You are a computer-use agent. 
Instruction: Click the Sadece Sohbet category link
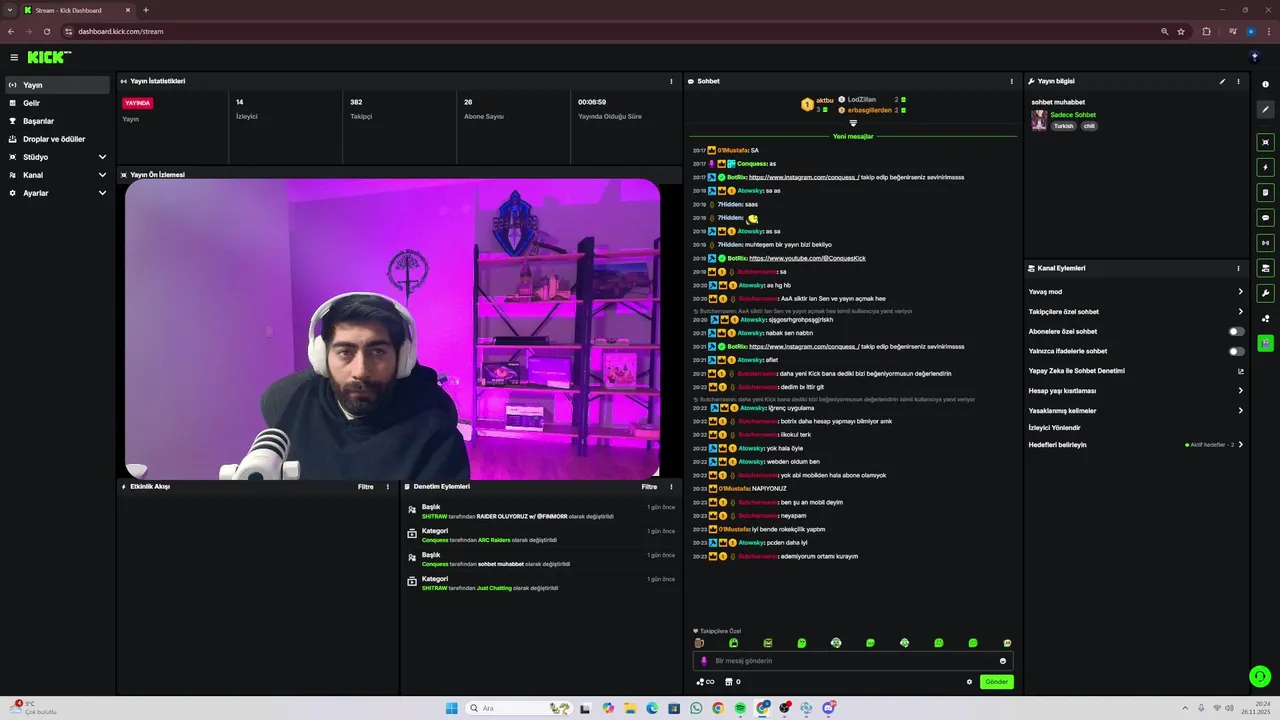(x=1073, y=115)
